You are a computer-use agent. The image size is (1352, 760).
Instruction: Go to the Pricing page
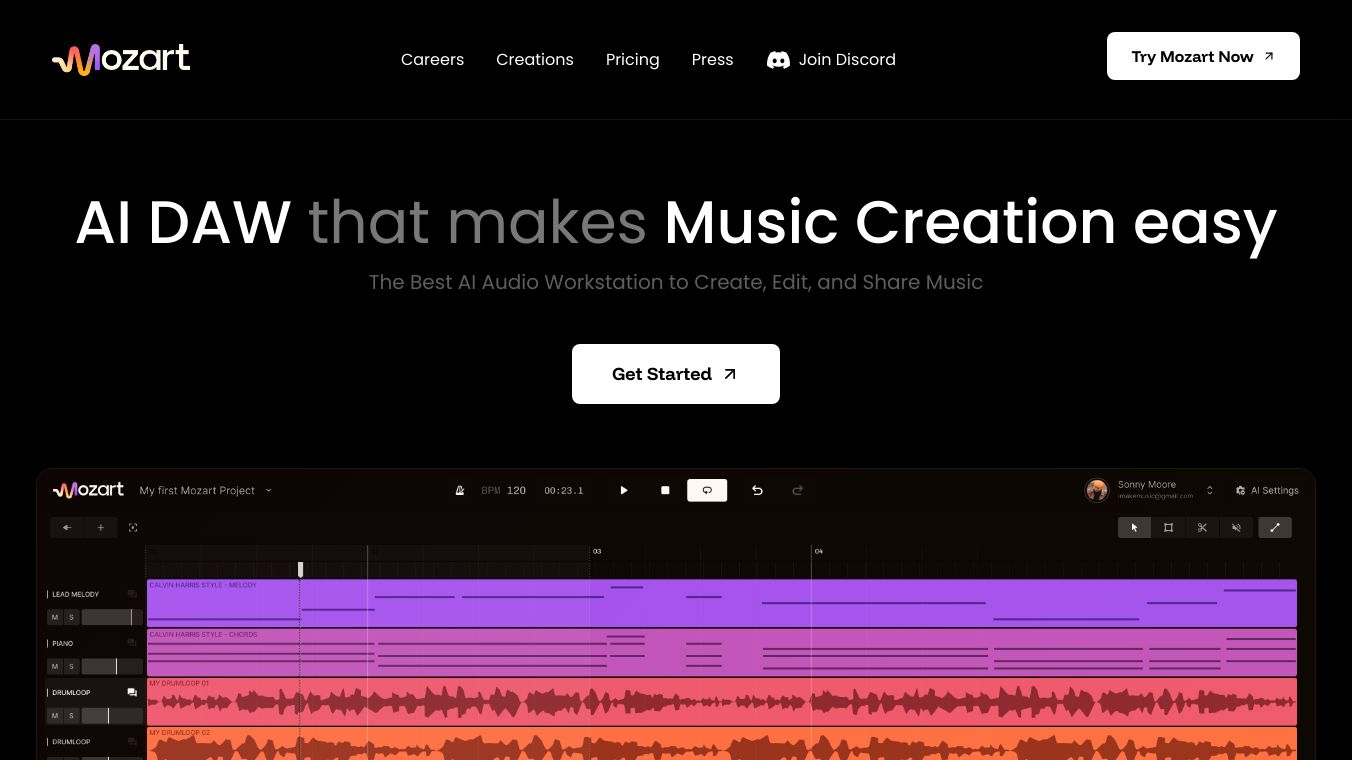tap(633, 60)
